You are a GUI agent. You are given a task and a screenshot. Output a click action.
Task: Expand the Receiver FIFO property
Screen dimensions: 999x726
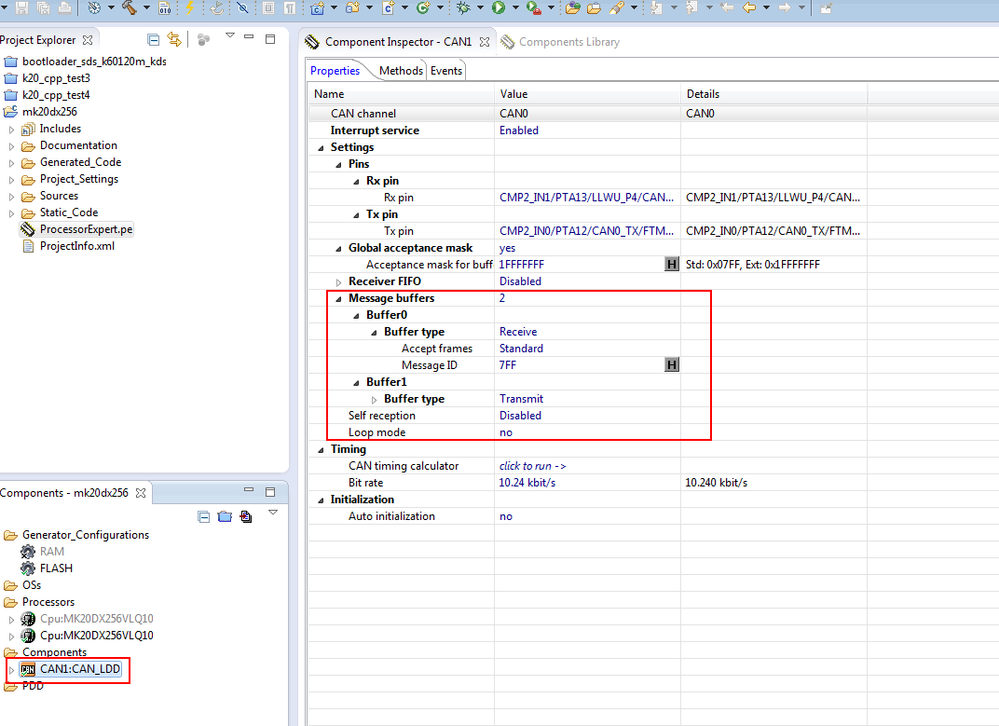coord(339,282)
